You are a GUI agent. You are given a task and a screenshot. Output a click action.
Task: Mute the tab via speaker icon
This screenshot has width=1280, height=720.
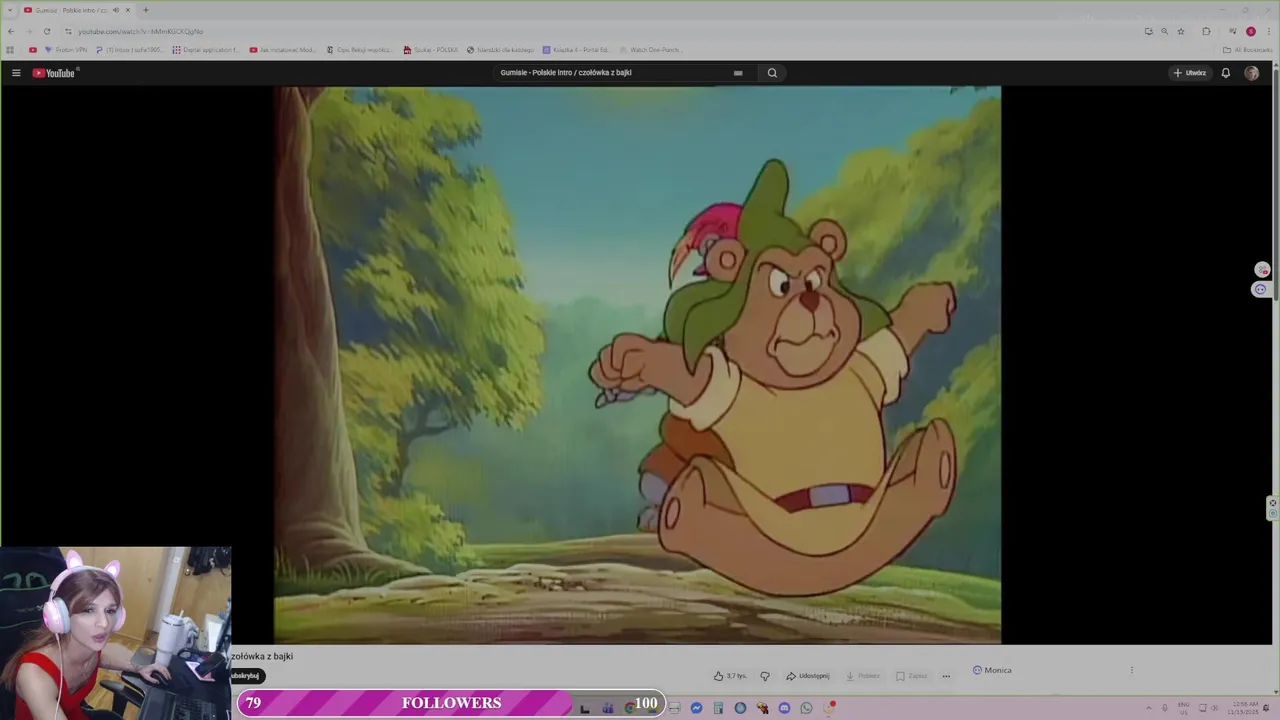coord(116,10)
